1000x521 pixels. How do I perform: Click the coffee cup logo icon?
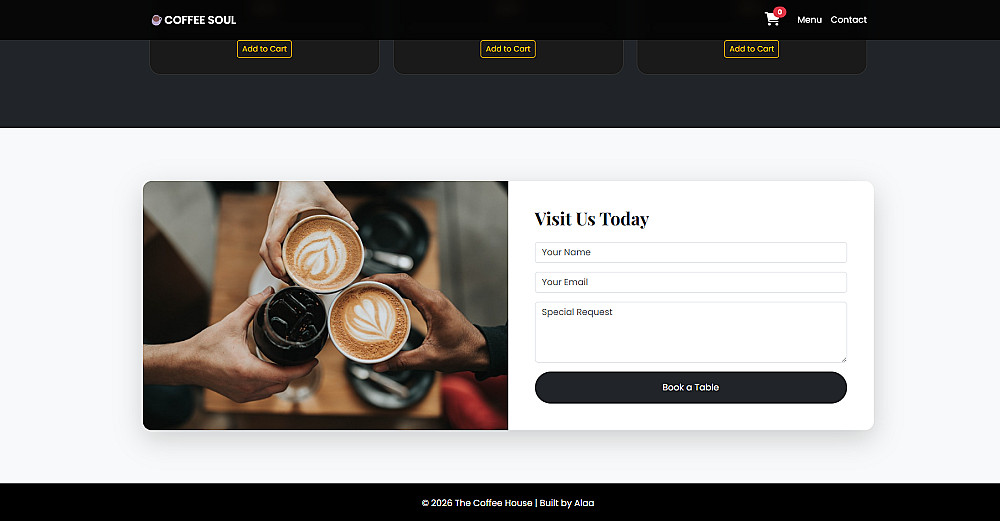click(156, 20)
